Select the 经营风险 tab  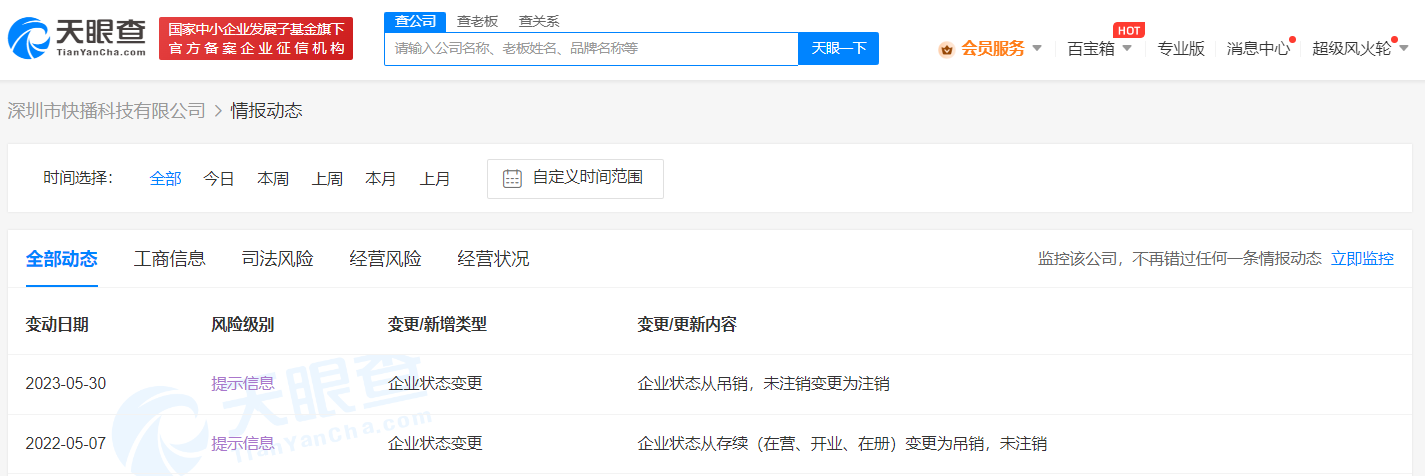(x=386, y=259)
